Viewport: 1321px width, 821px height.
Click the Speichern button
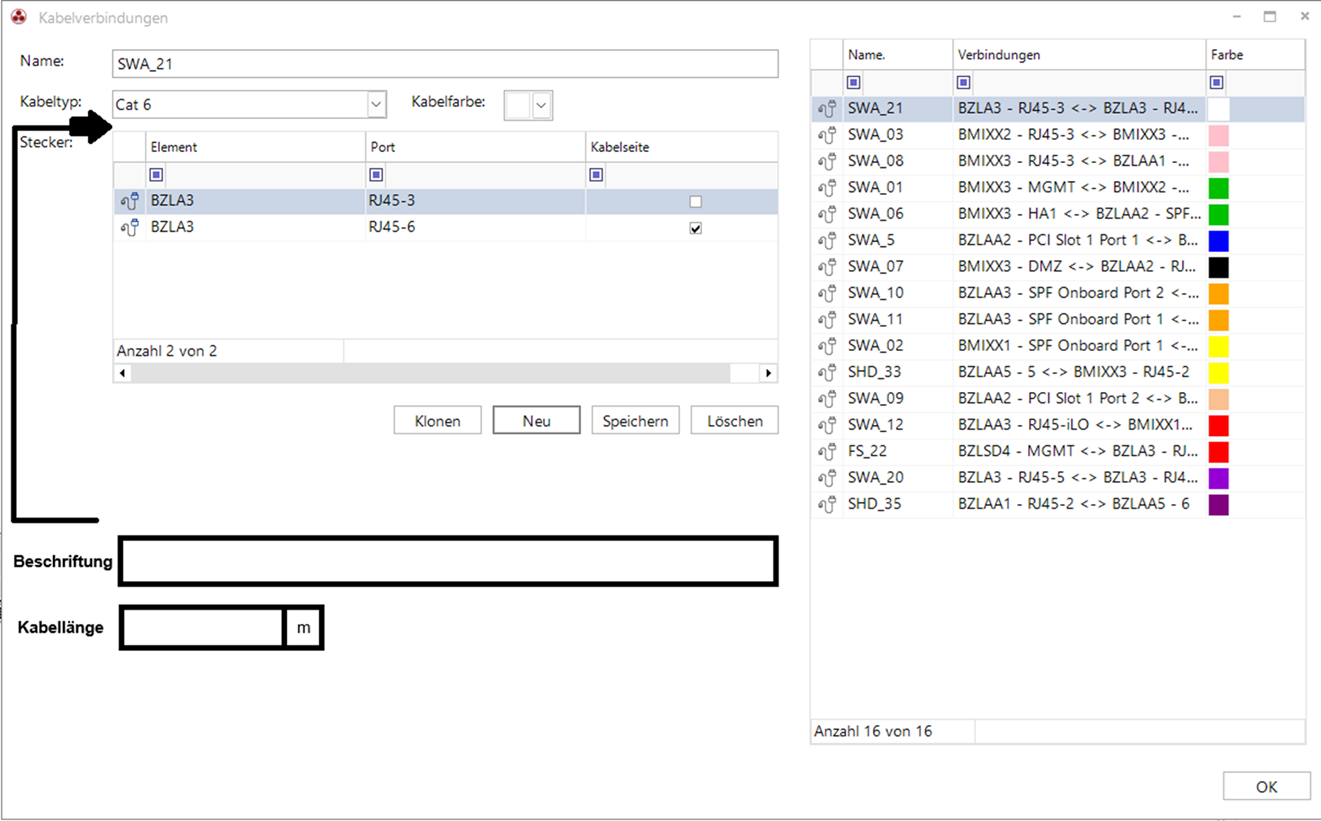pyautogui.click(x=635, y=421)
